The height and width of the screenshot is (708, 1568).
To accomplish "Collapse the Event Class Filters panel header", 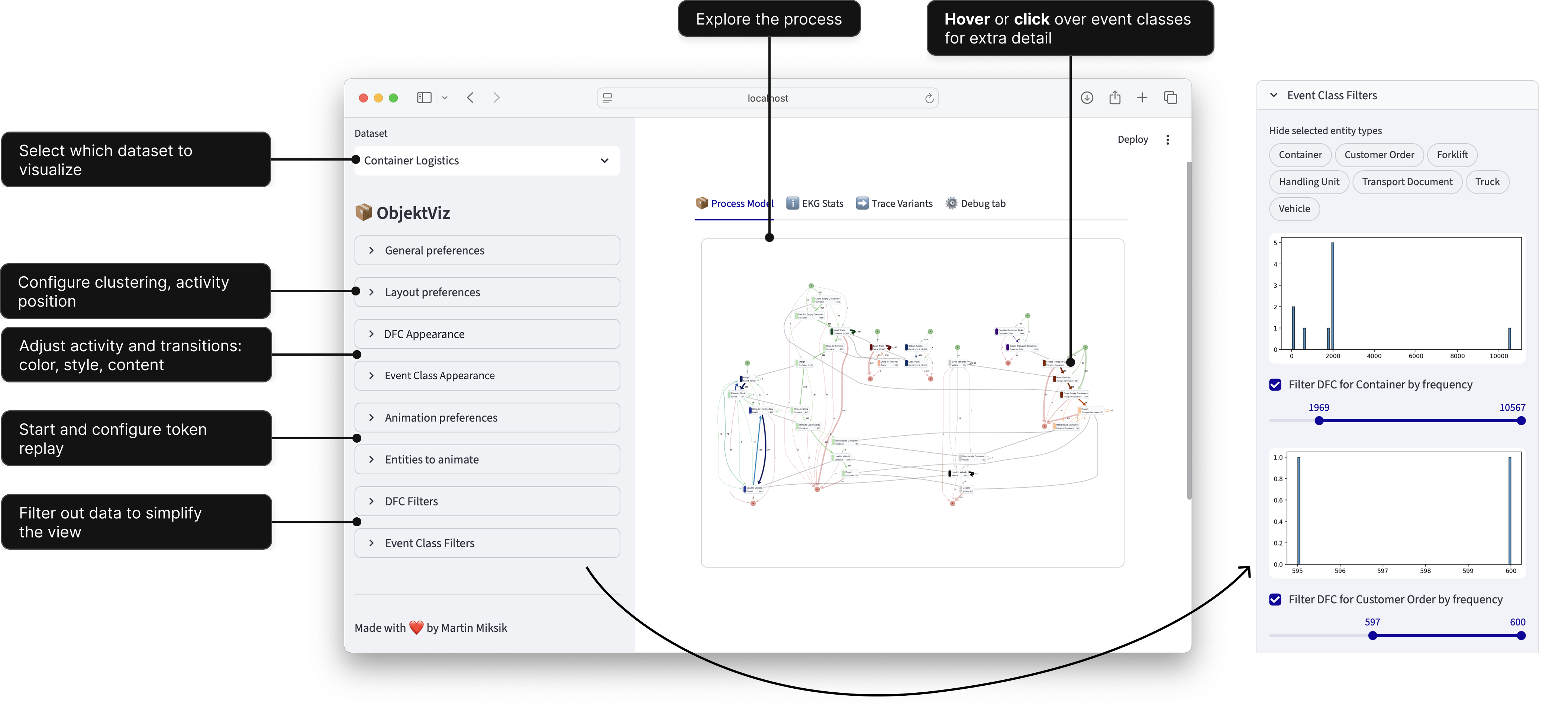I will coord(1331,96).
